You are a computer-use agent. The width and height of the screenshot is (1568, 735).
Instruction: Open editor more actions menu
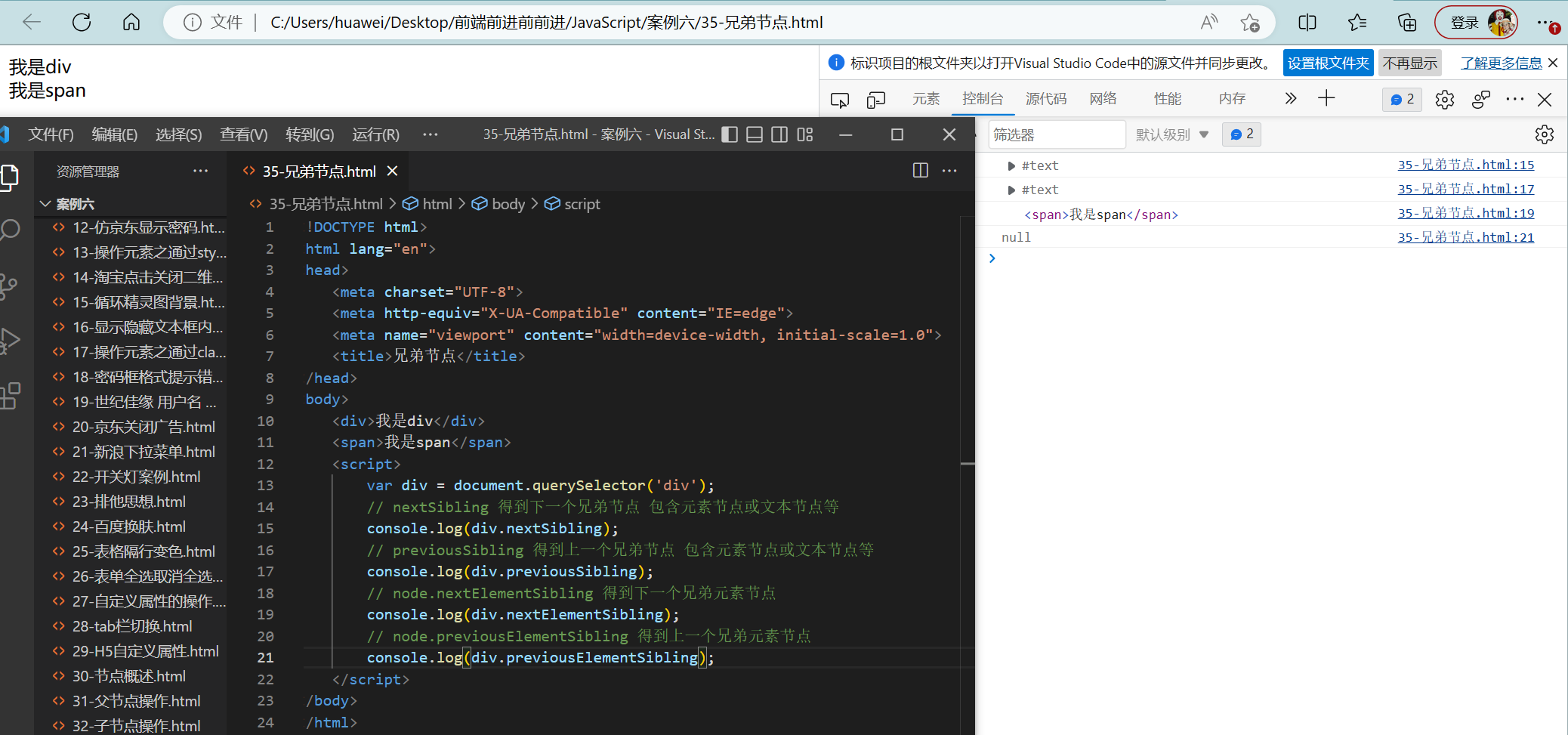point(949,171)
